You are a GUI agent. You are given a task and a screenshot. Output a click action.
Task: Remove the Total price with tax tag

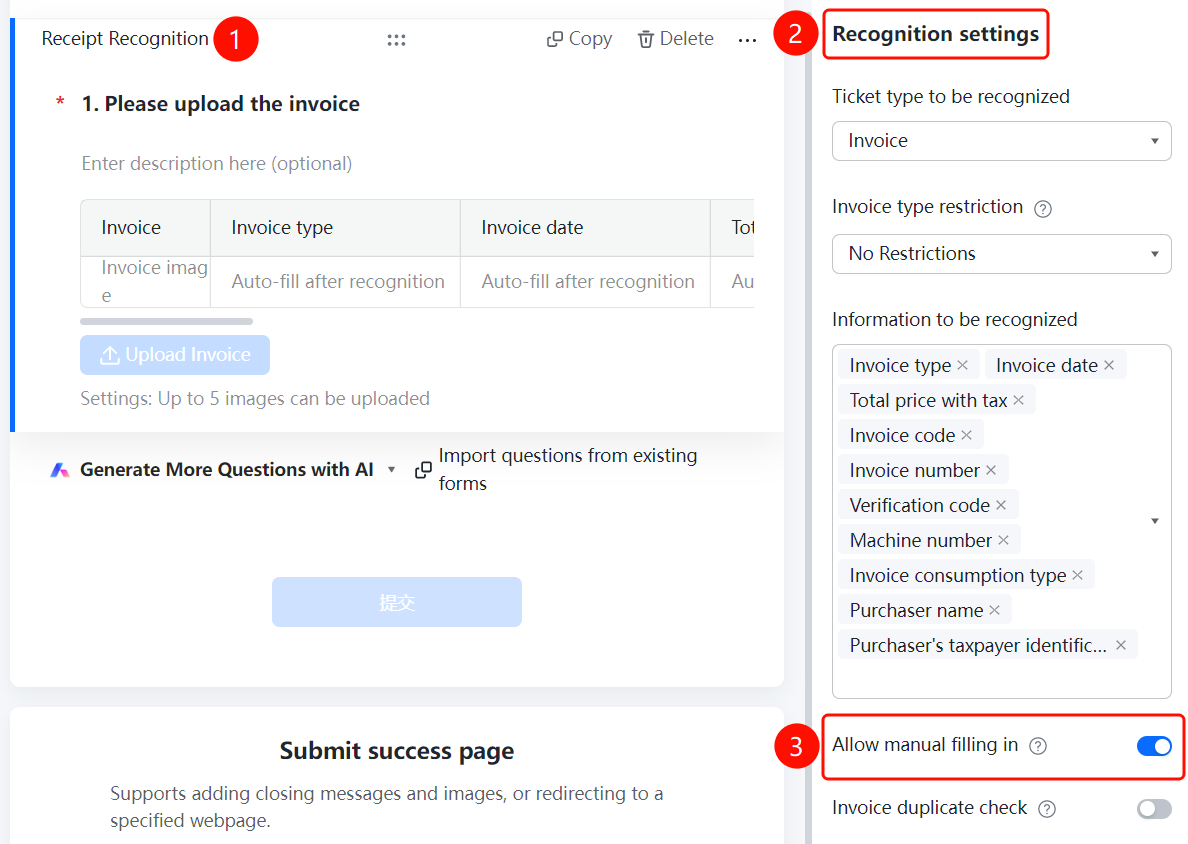[1018, 400]
